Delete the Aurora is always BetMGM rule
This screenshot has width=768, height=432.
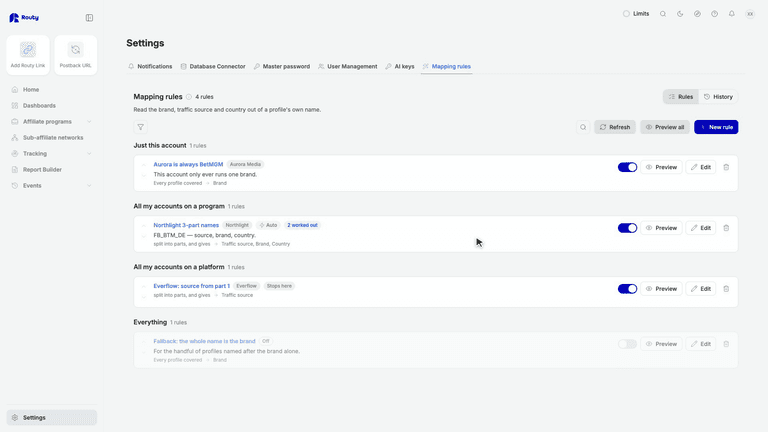tap(726, 167)
